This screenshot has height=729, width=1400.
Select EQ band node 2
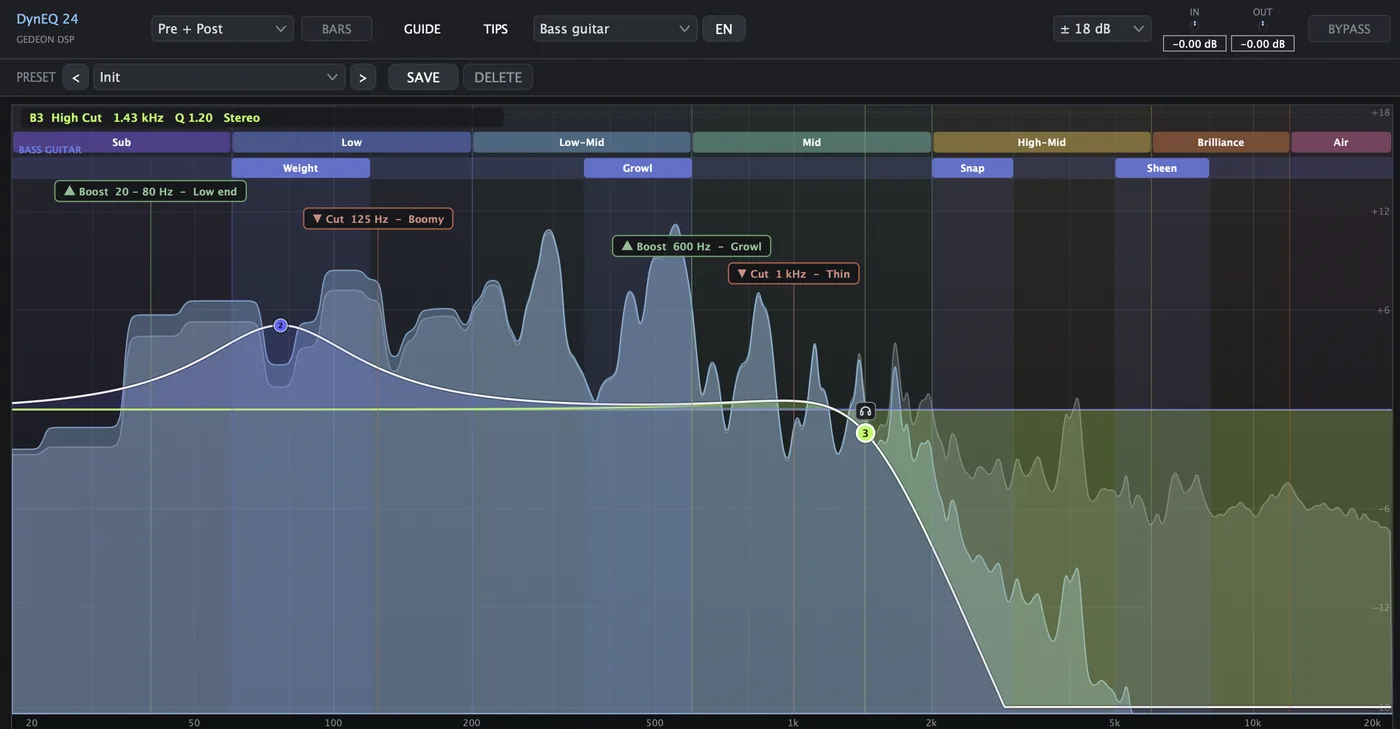pos(281,325)
